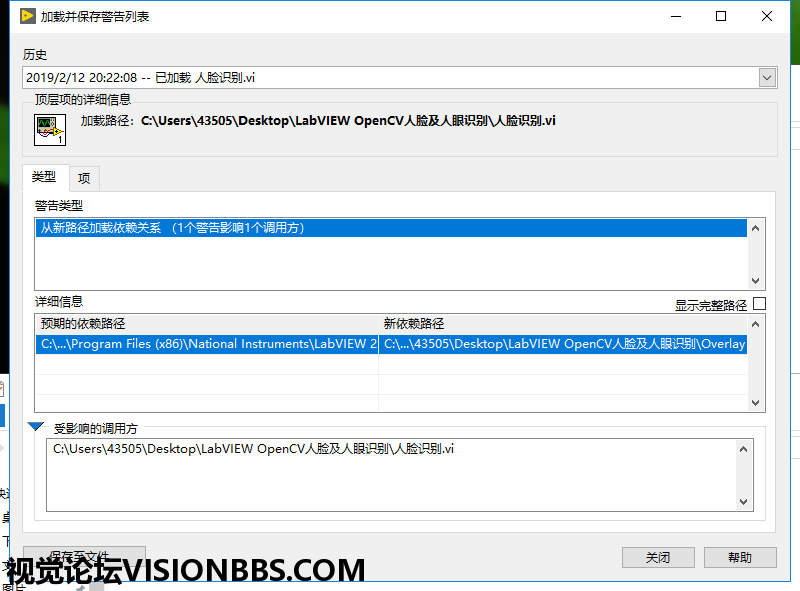Click the 帮助 button
The image size is (800, 591).
coord(740,557)
